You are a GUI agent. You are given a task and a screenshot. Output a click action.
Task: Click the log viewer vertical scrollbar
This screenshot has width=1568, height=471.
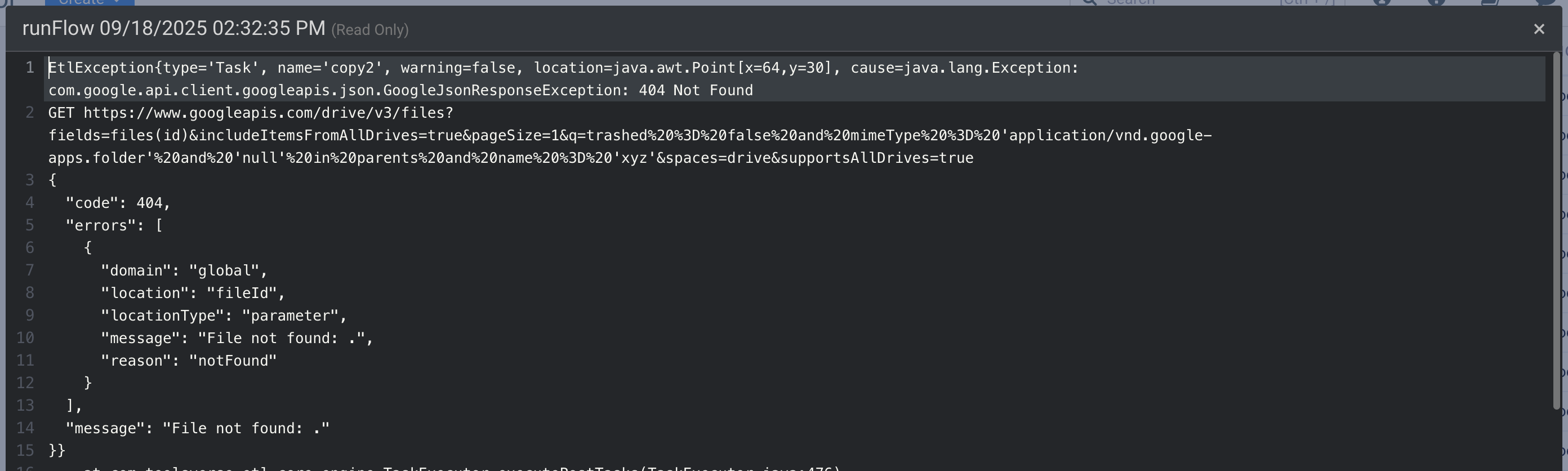pyautogui.click(x=1556, y=231)
